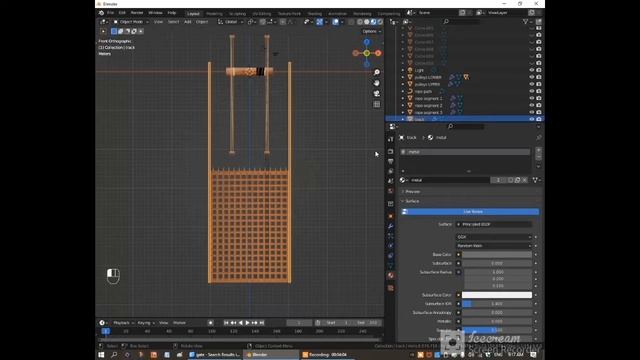Open the Render menu
Viewport: 640px width, 360px height.
point(137,13)
